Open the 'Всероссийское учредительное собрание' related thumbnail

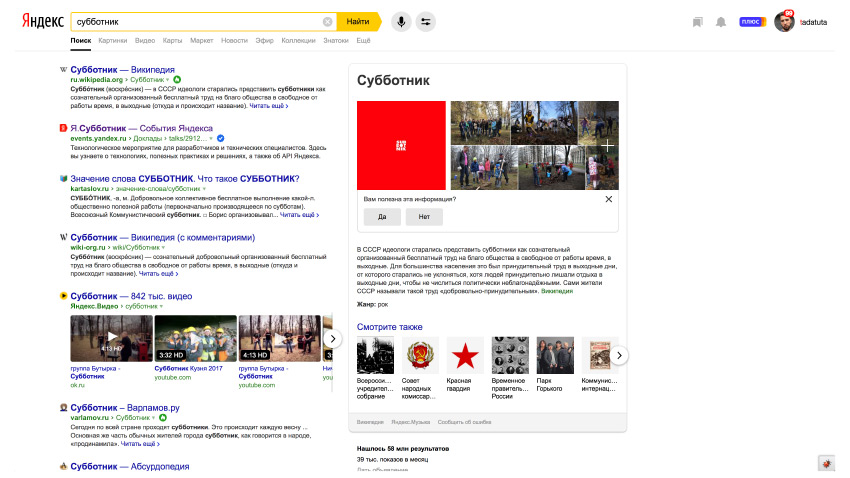pos(375,355)
